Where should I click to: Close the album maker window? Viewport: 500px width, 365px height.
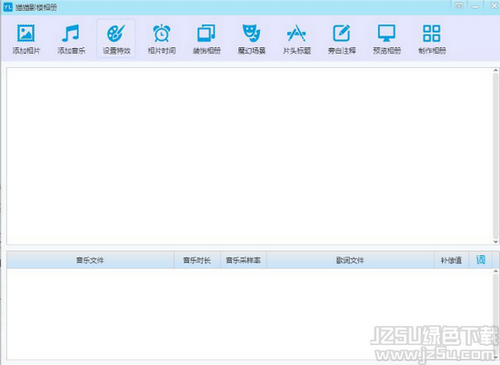click(494, 6)
